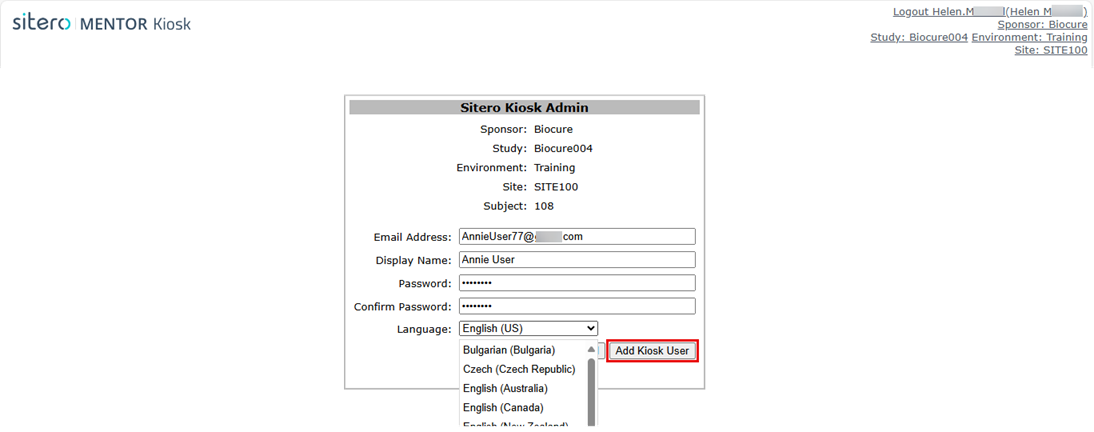This screenshot has height=432, width=1094.
Task: Open the Language dropdown
Action: click(x=528, y=328)
